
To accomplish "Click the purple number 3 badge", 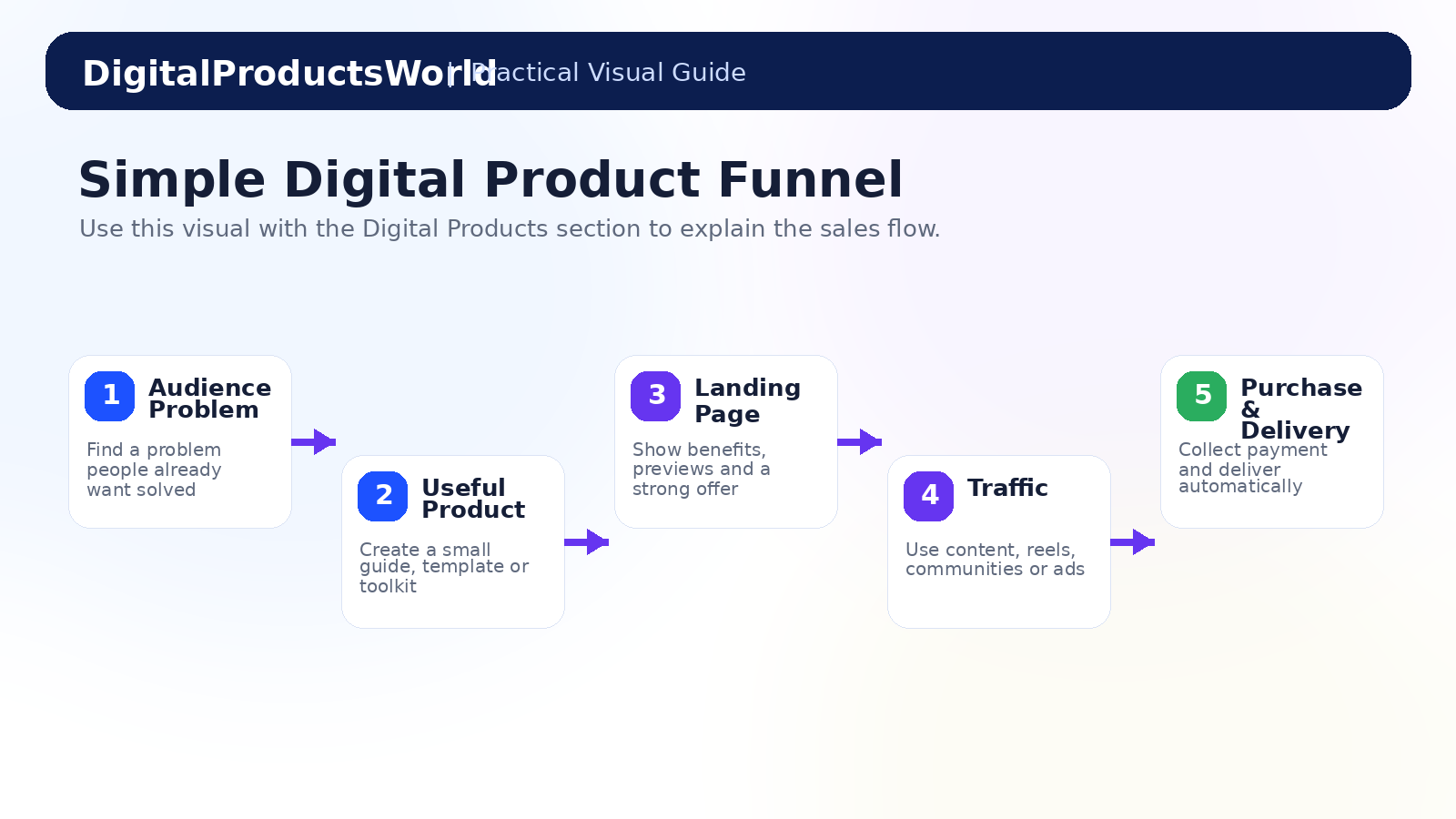I will point(655,396).
